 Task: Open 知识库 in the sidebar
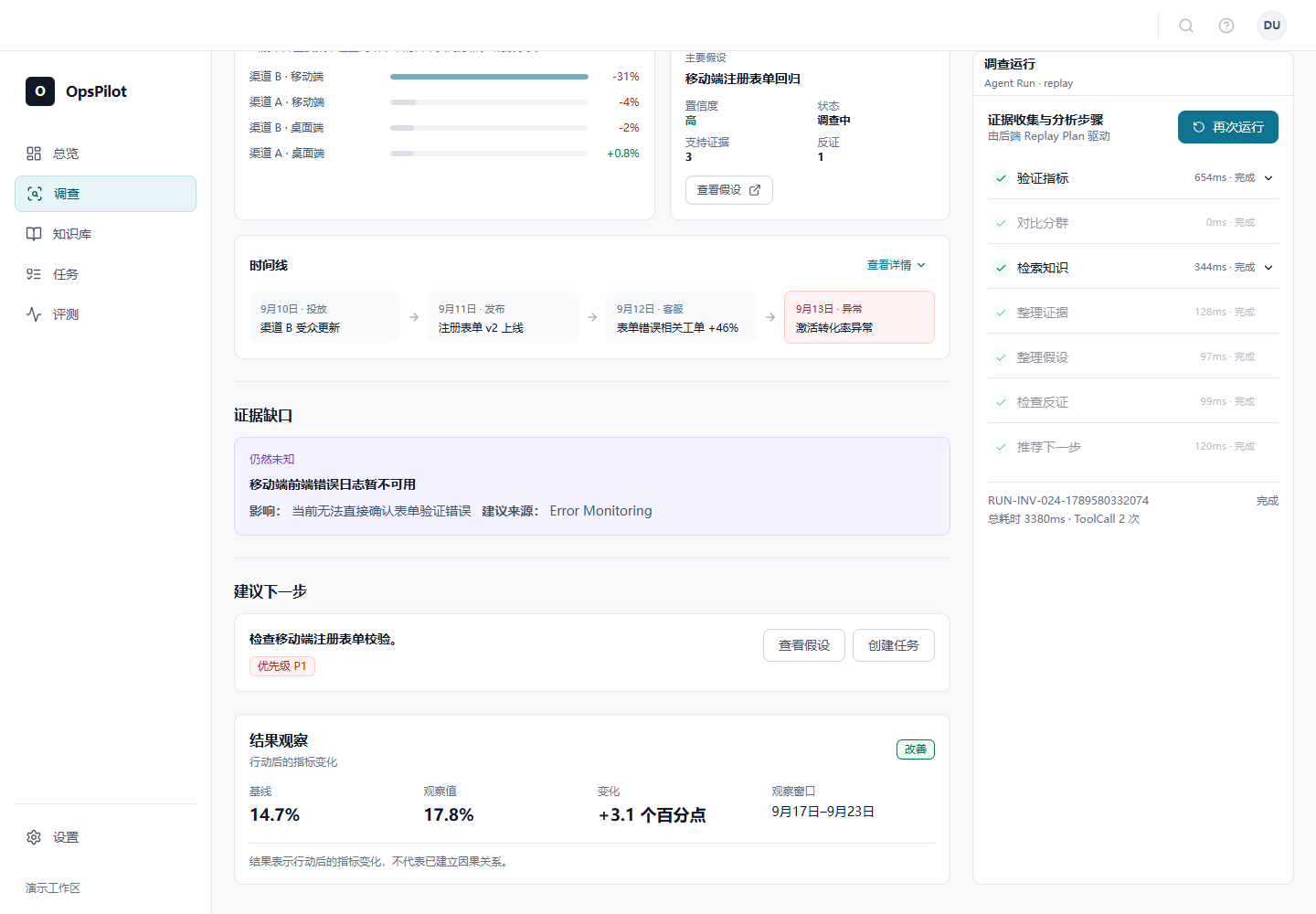click(x=105, y=234)
